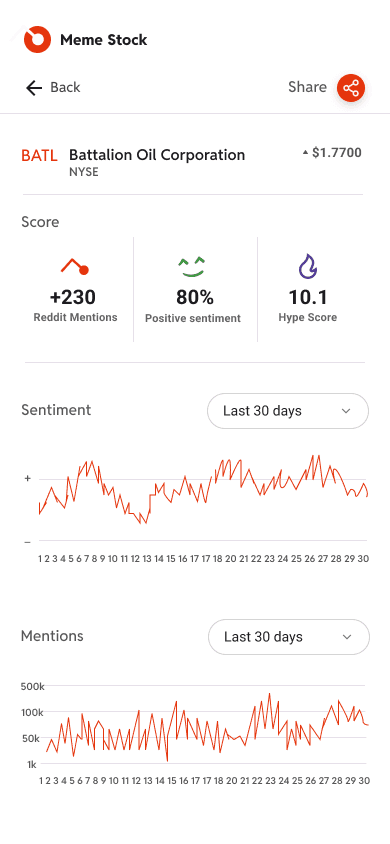Tap the green smiley sentiment icon

click(193, 267)
